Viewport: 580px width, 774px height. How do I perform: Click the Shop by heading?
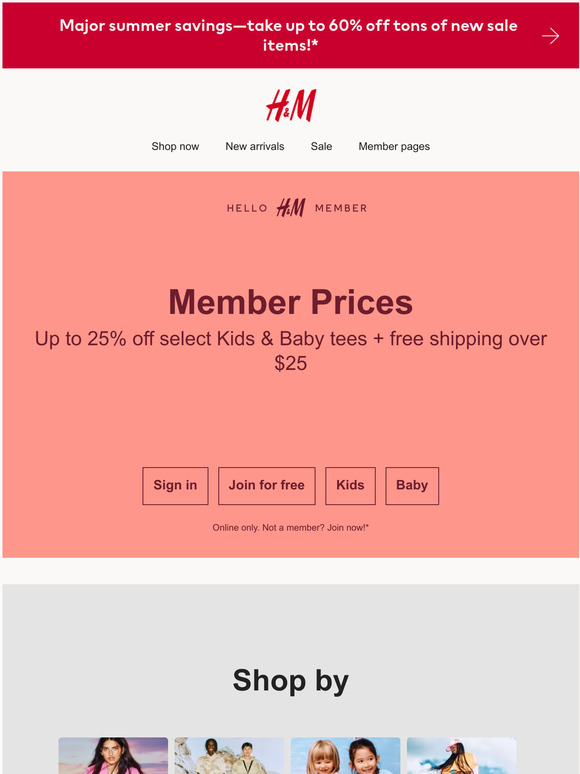coord(291,681)
